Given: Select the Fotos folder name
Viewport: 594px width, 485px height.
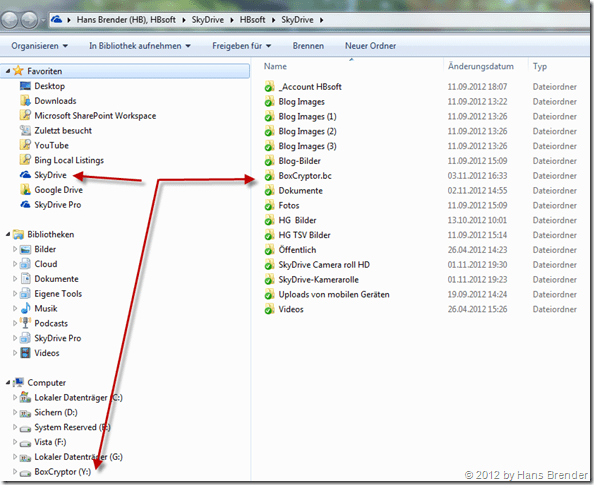Looking at the screenshot, I should point(289,205).
